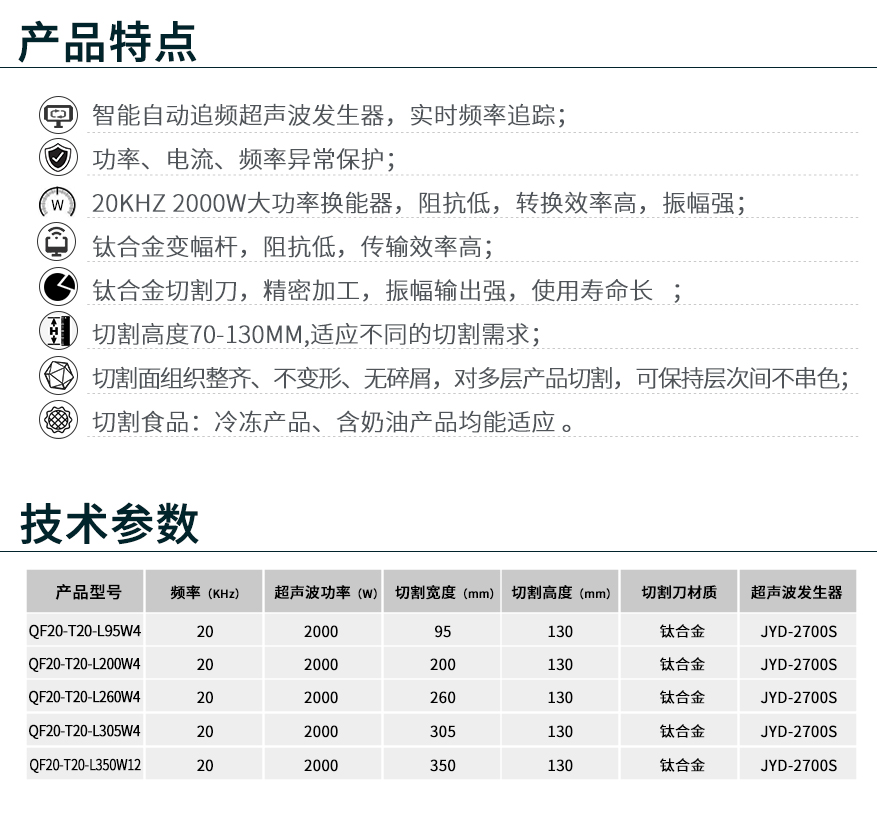Click the monitor icon beside 智能自动追频超声波发生器
The image size is (877, 813).
point(57,115)
